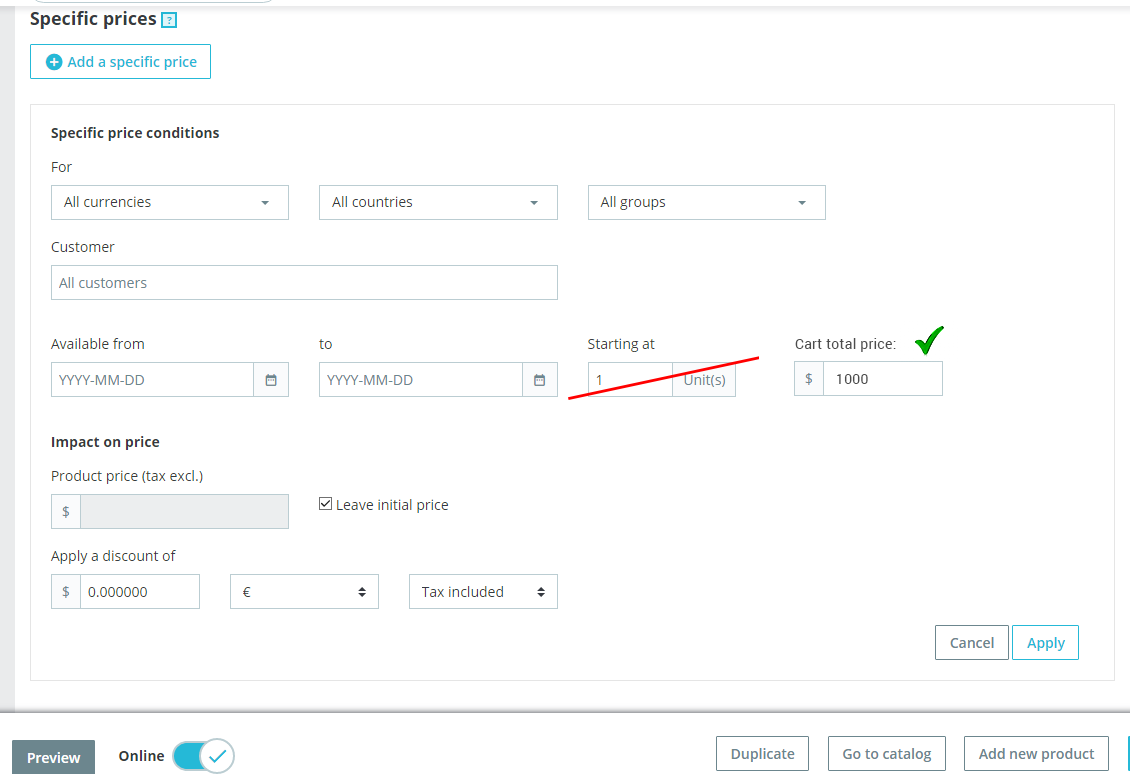Expand the All currencies dropdown

(x=169, y=203)
